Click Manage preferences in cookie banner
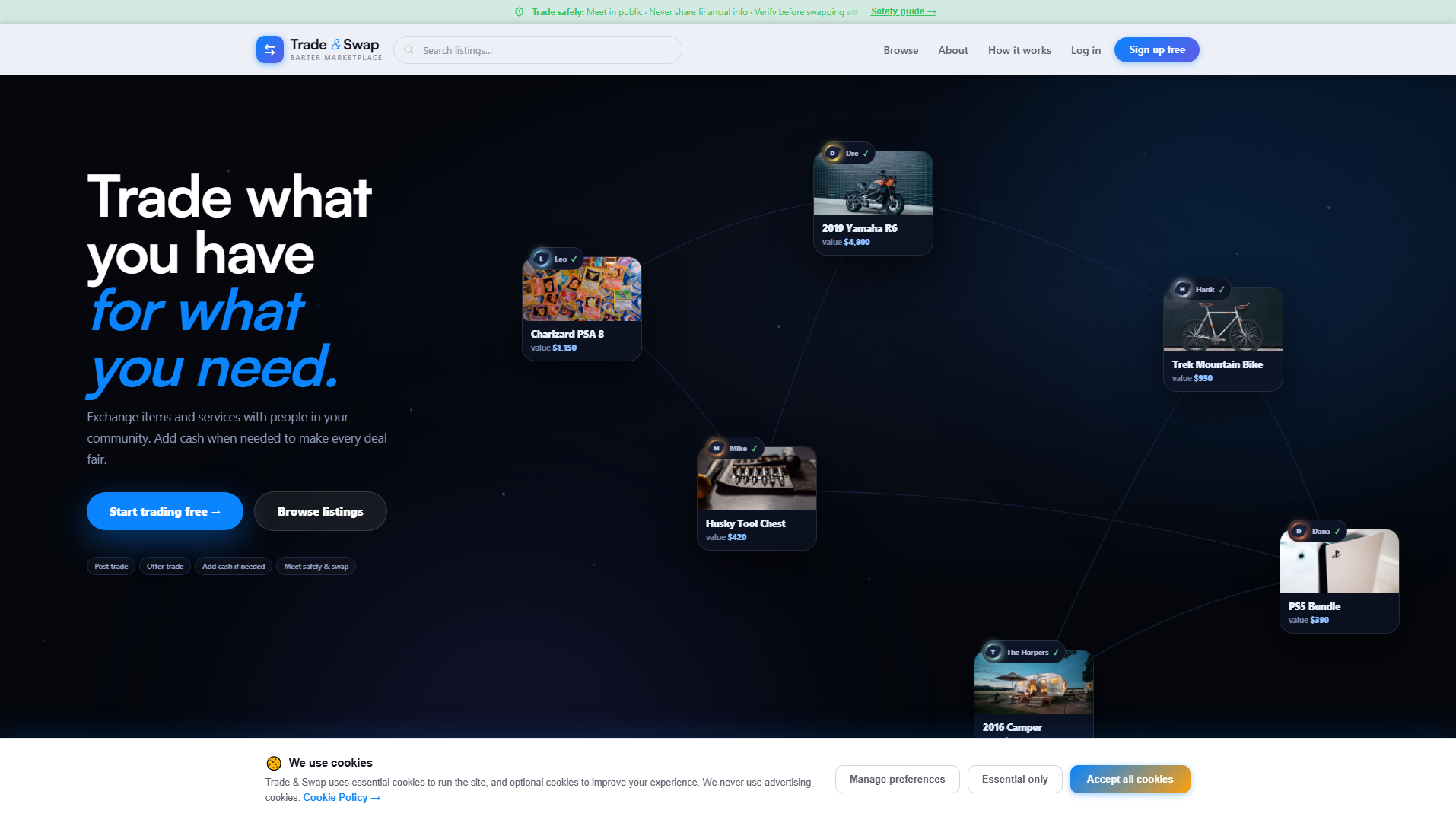Screen dimensions: 1456x820 (x=897, y=779)
